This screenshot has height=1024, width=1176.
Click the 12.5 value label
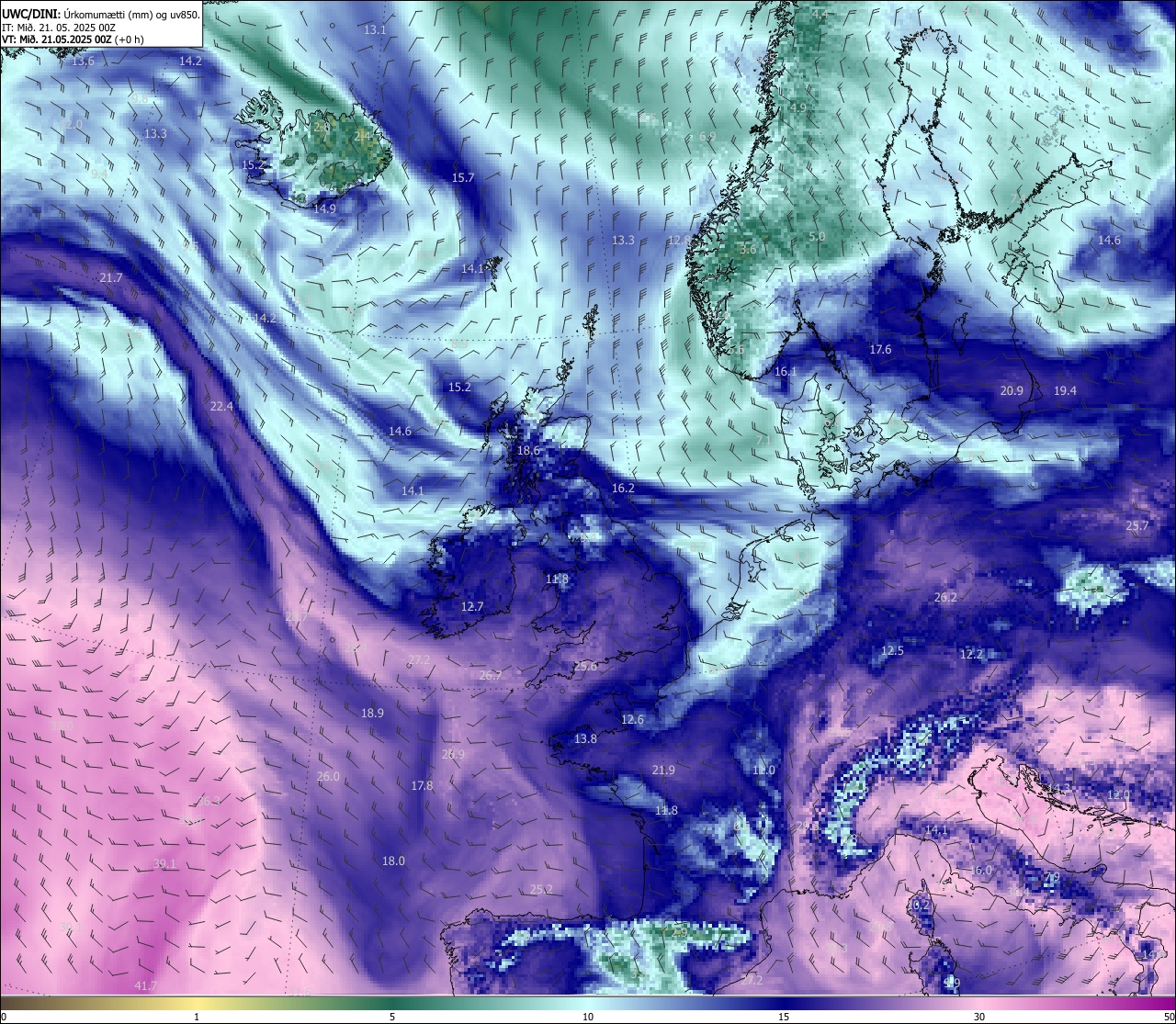pos(892,650)
